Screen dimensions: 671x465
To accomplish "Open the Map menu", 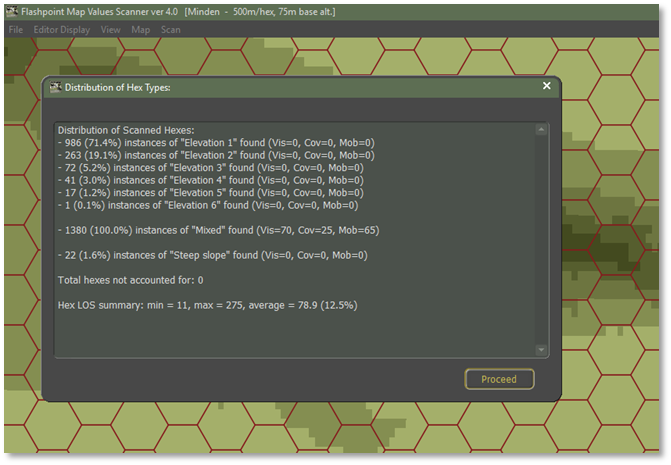I will [x=140, y=30].
